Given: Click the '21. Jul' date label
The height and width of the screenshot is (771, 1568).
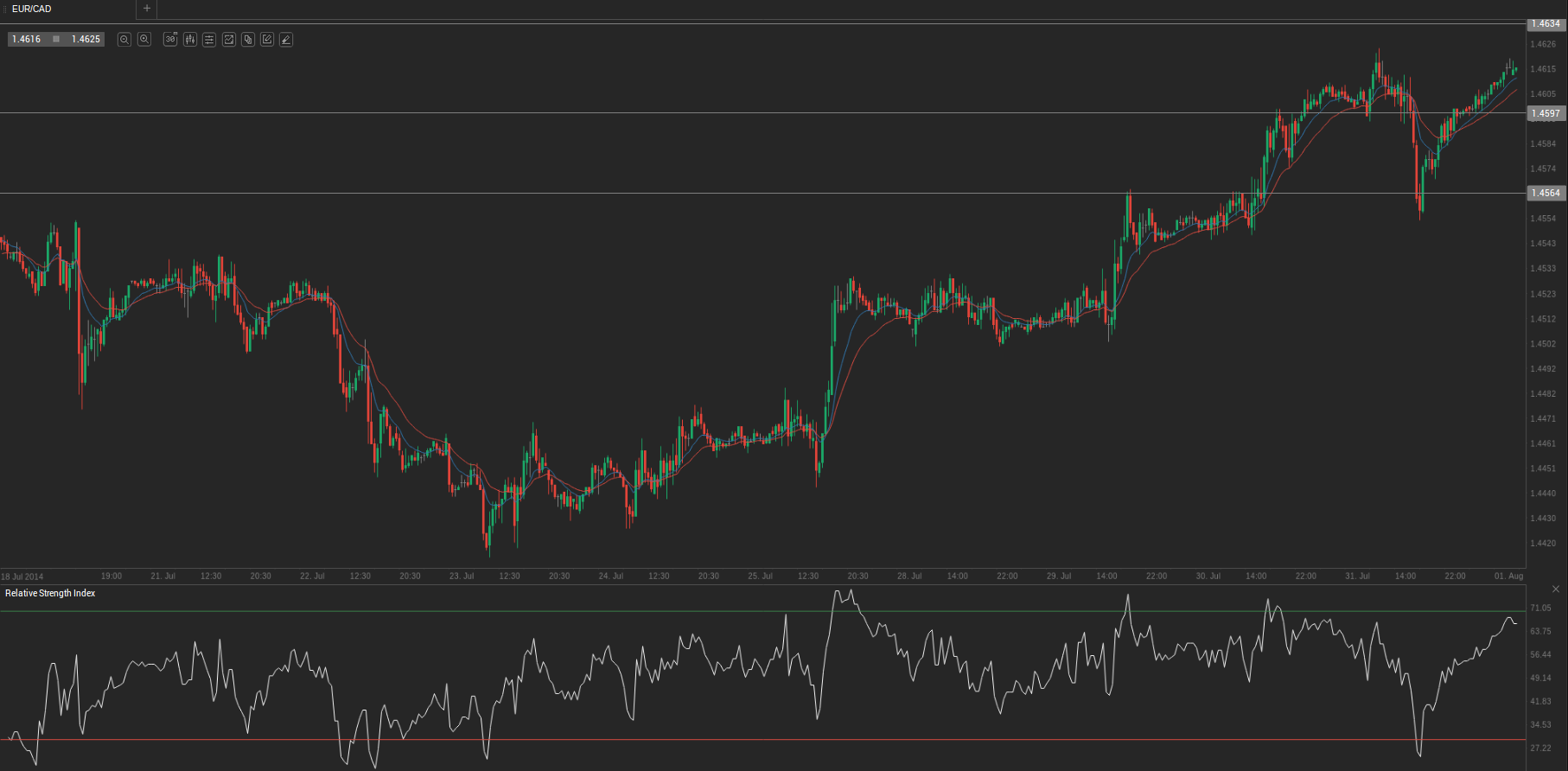Looking at the screenshot, I should pyautogui.click(x=163, y=577).
